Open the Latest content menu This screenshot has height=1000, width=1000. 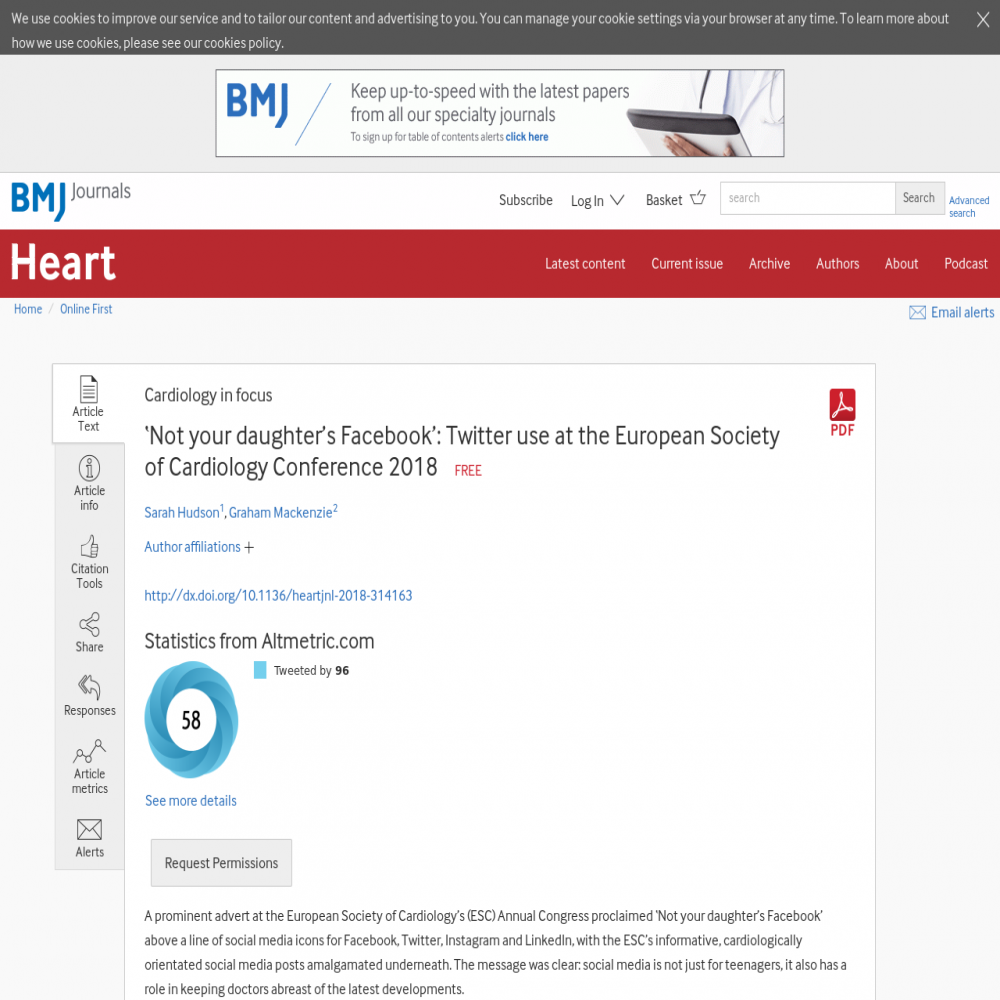[x=585, y=263]
